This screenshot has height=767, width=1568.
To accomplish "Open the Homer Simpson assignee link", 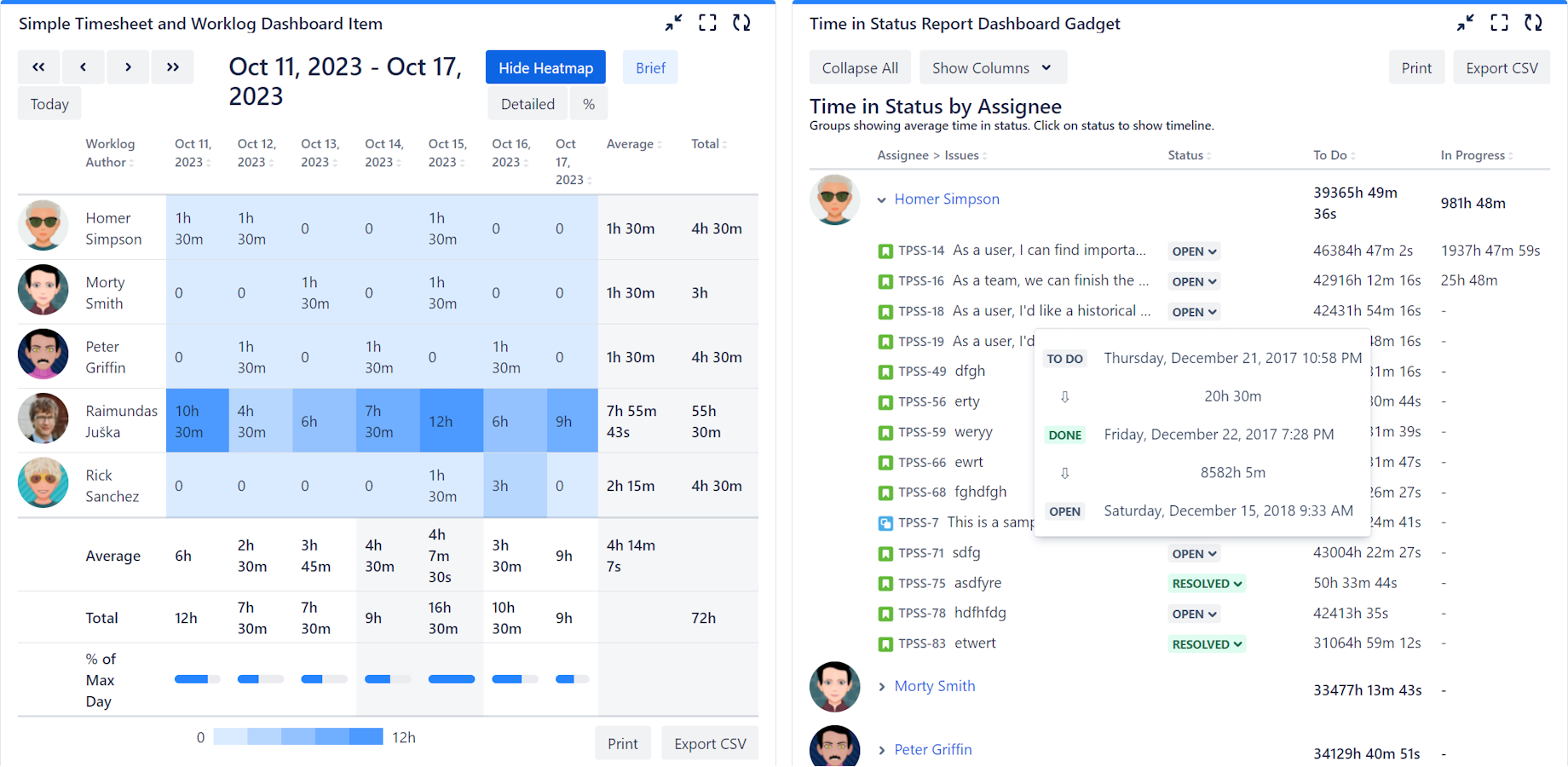I will point(946,199).
